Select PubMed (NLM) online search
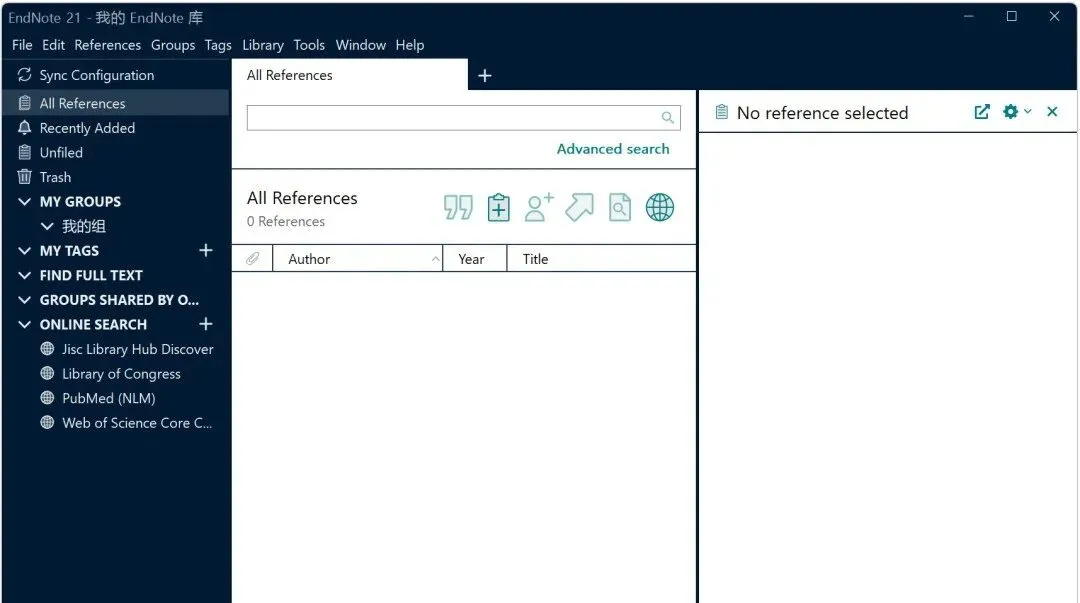The image size is (1080, 603). 109,398
